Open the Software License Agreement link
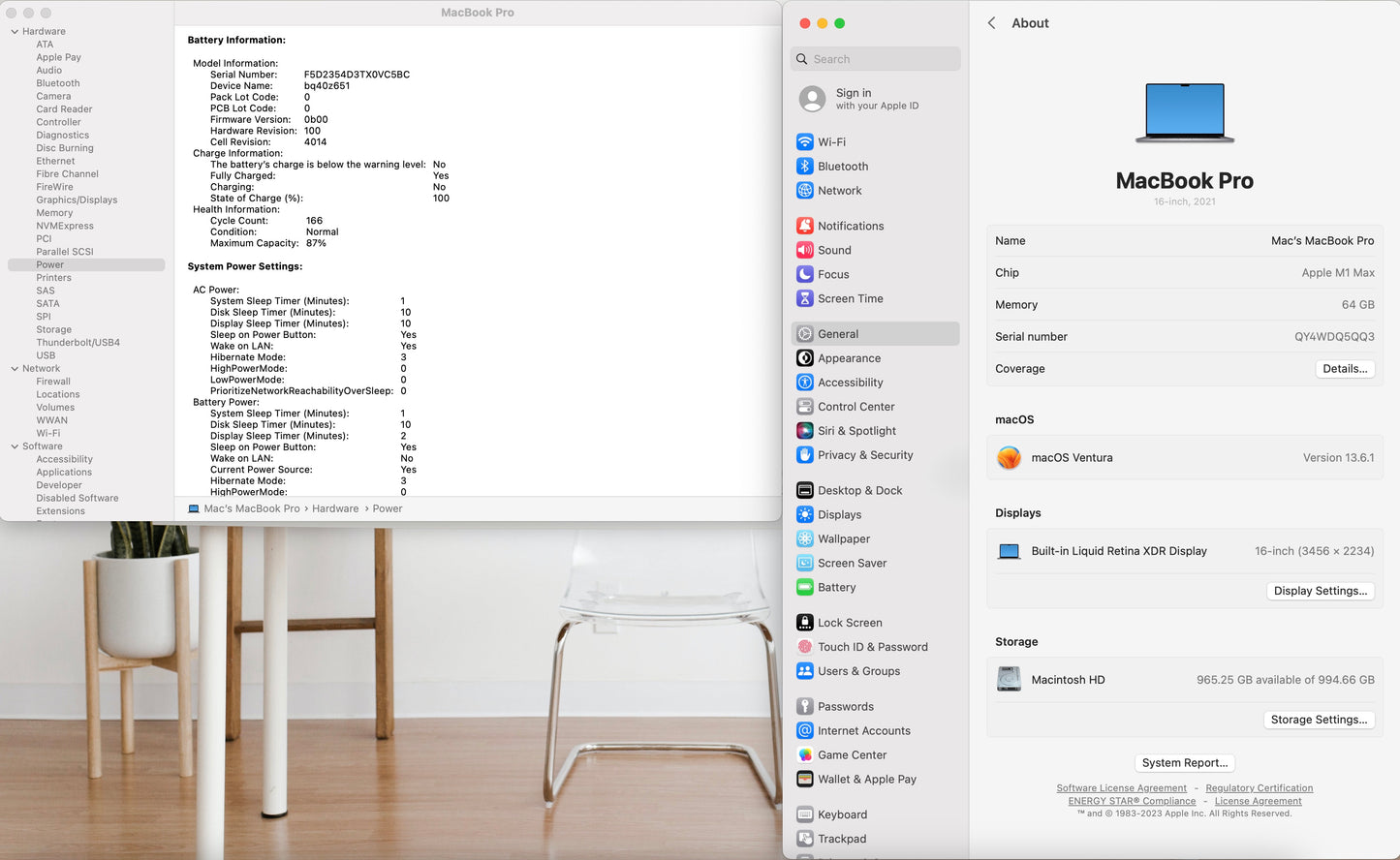Image resolution: width=1400 pixels, height=860 pixels. point(1121,788)
